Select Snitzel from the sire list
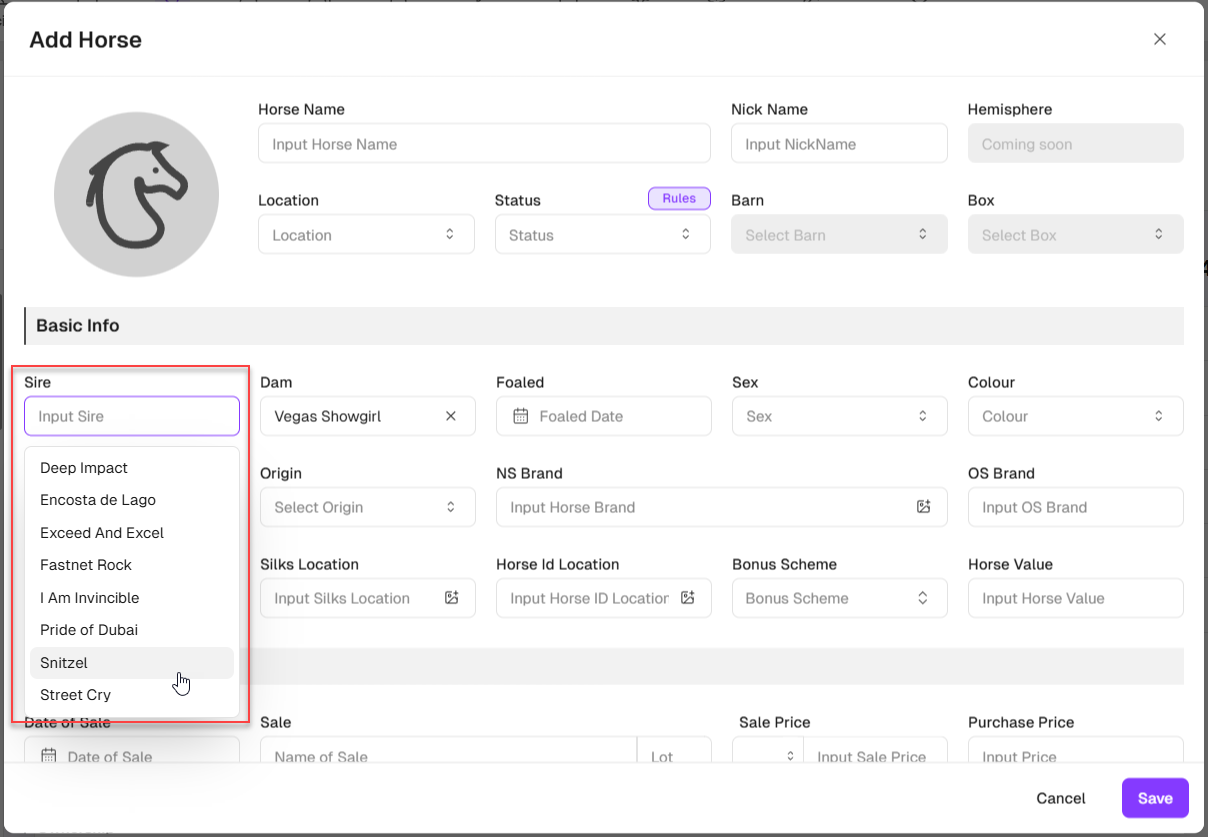The image size is (1208, 837). [64, 663]
